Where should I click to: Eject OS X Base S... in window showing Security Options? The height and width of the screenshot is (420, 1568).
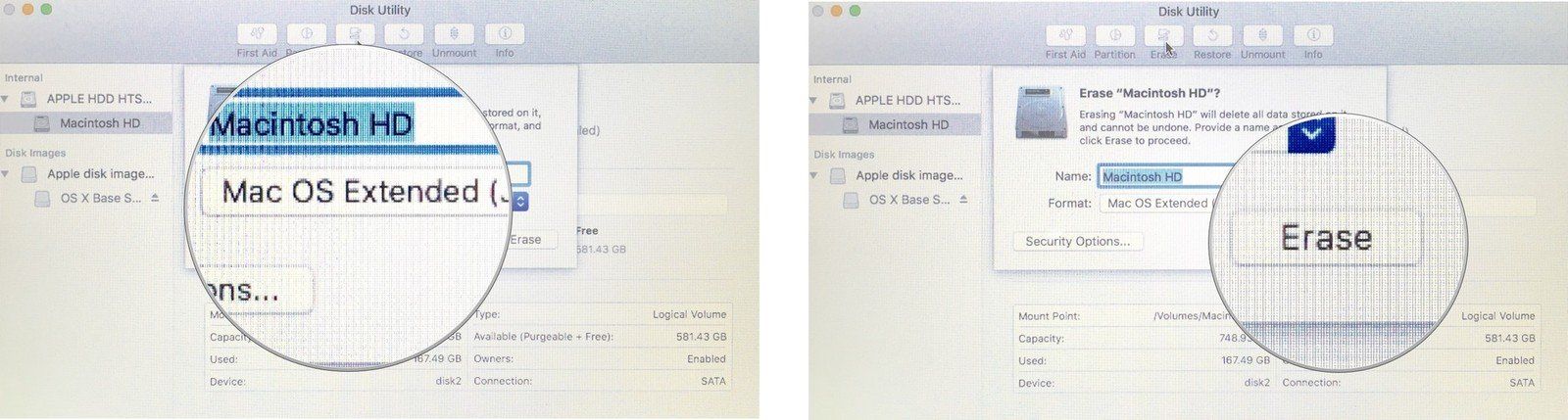(x=963, y=199)
